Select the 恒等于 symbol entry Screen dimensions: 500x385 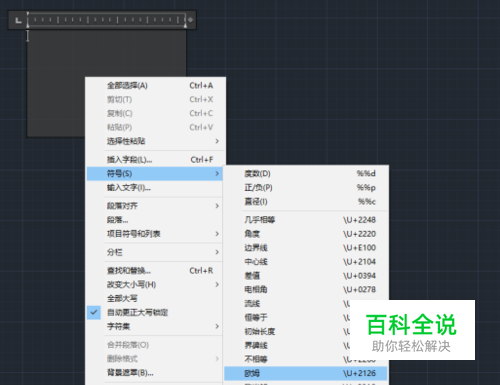287,318
